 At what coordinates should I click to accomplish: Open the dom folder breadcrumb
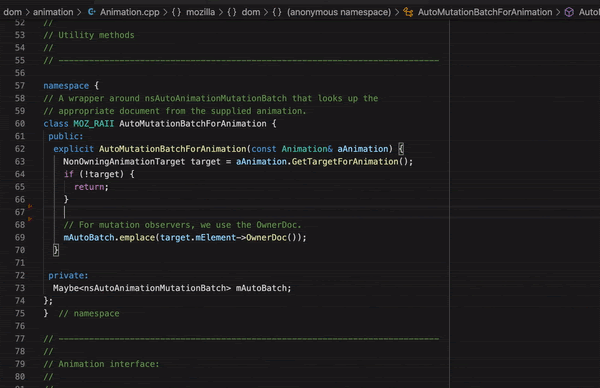click(x=13, y=12)
